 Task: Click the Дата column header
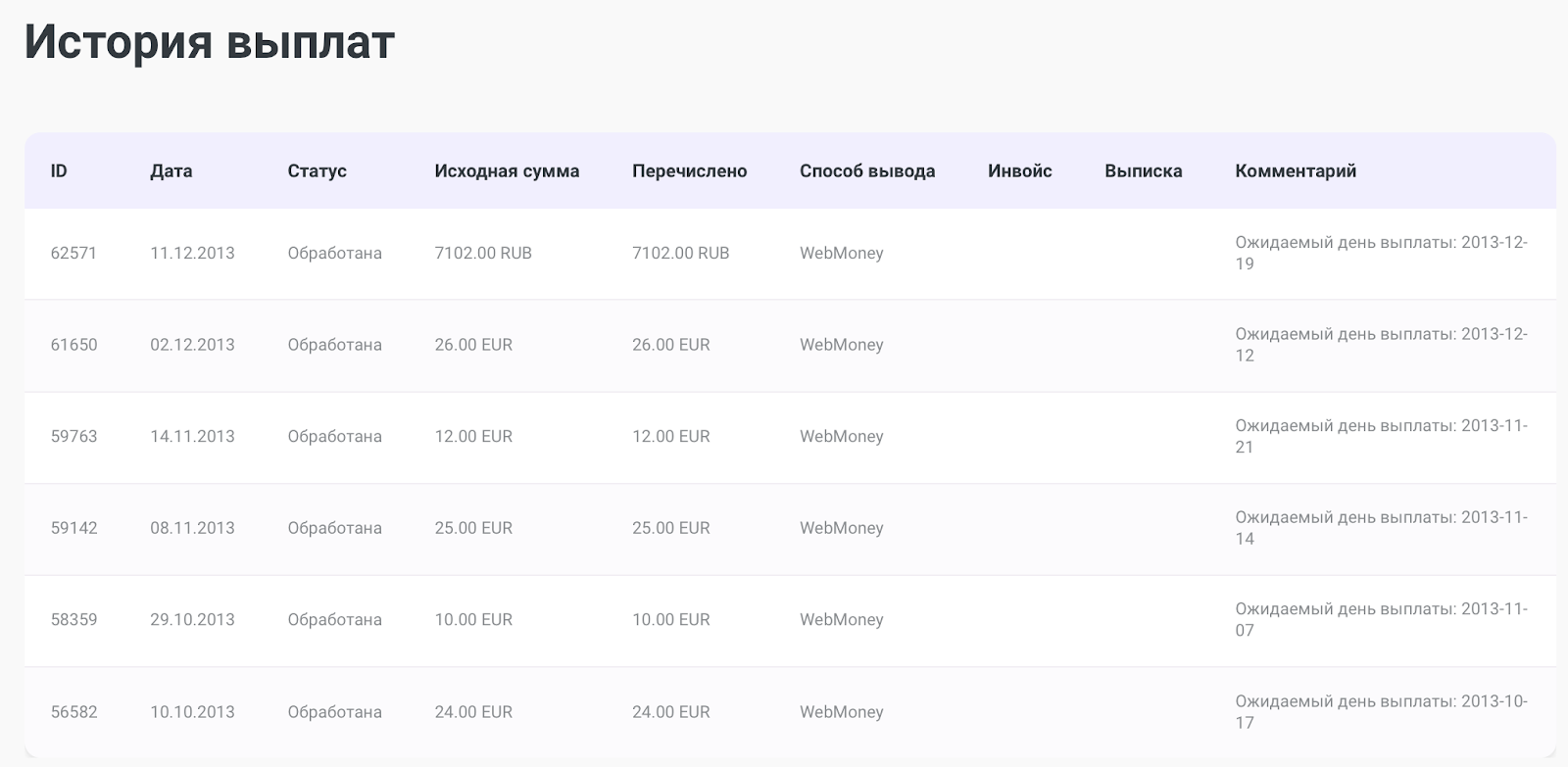[x=171, y=170]
